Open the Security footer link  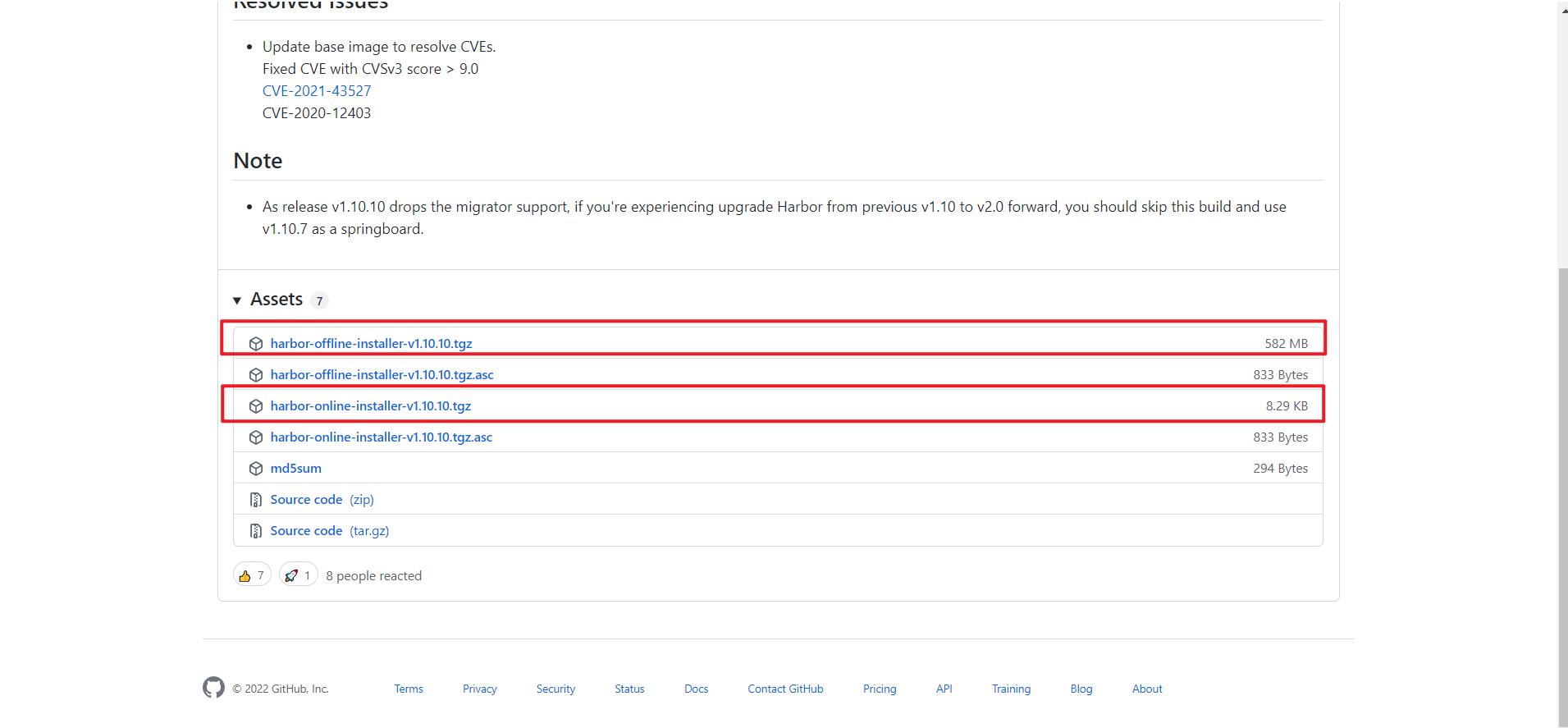click(x=555, y=689)
